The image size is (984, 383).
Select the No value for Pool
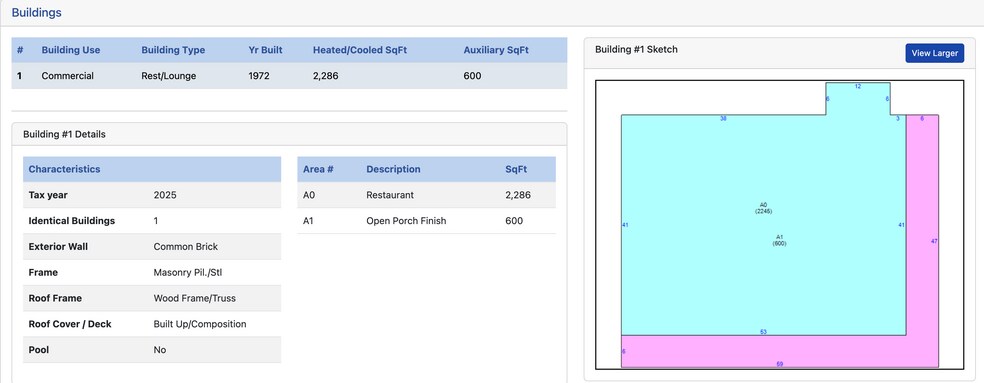point(160,350)
